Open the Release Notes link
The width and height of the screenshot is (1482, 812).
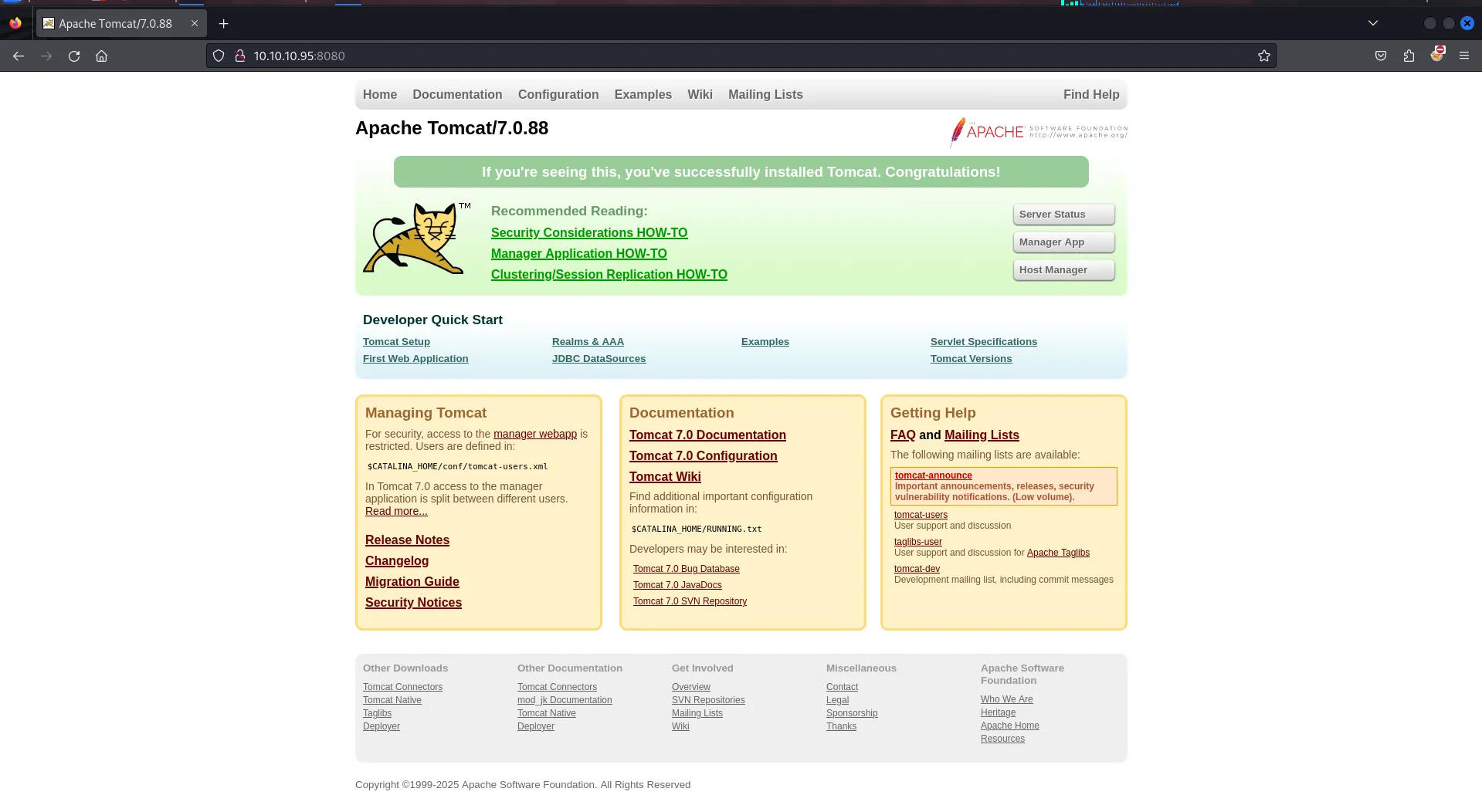407,540
